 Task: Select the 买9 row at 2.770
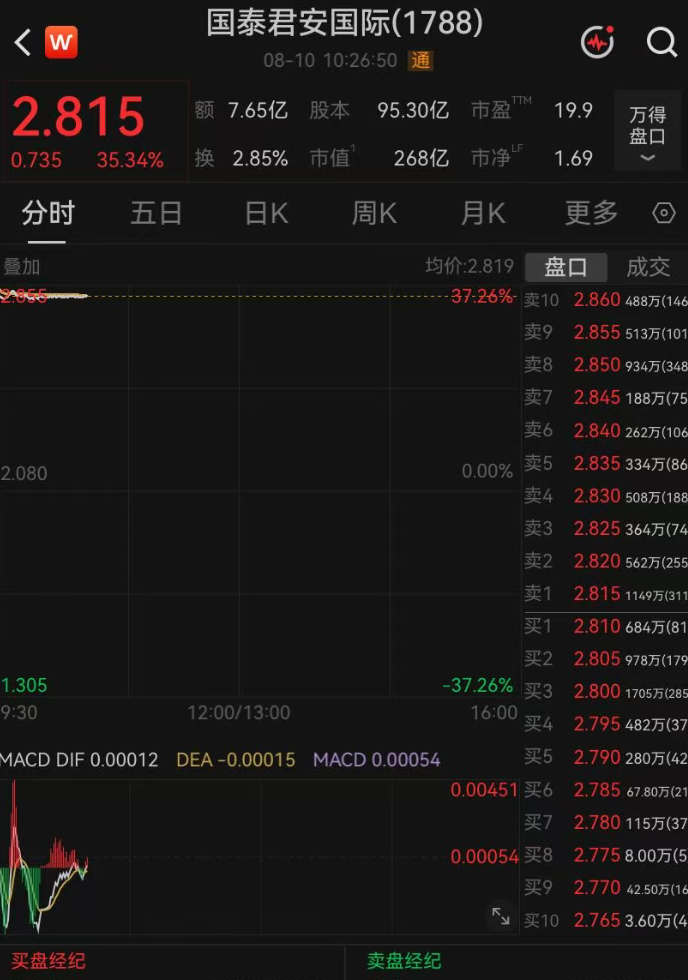605,888
